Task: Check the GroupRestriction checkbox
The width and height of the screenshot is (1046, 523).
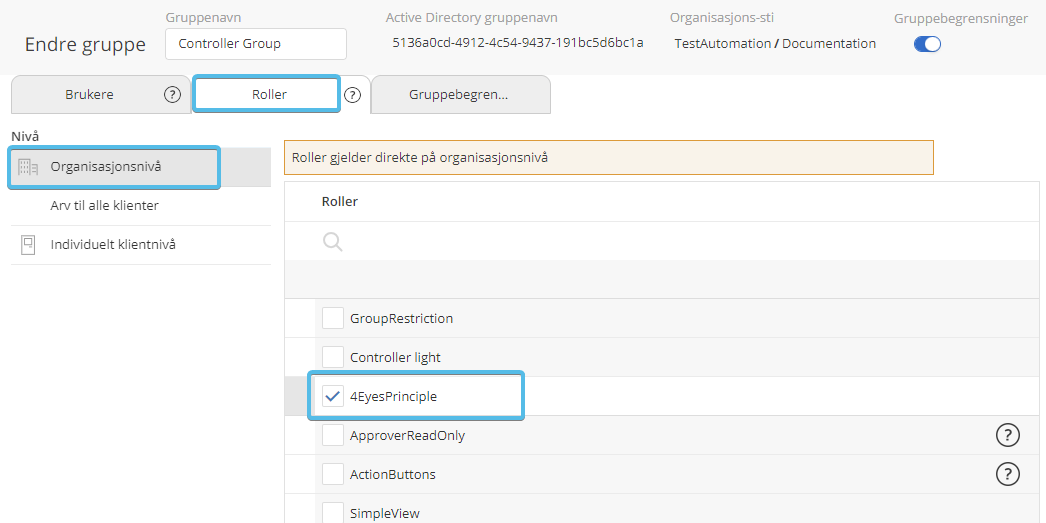Action: (x=333, y=318)
